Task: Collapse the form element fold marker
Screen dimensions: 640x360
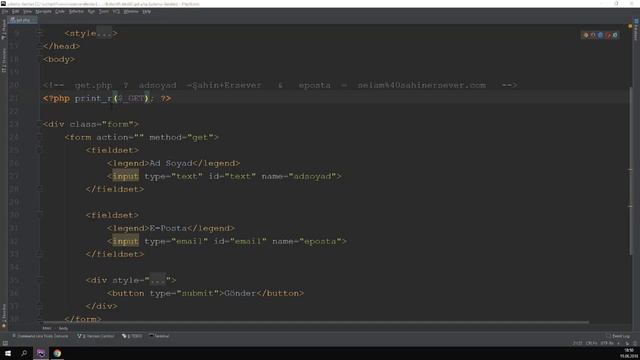Action: [40, 137]
